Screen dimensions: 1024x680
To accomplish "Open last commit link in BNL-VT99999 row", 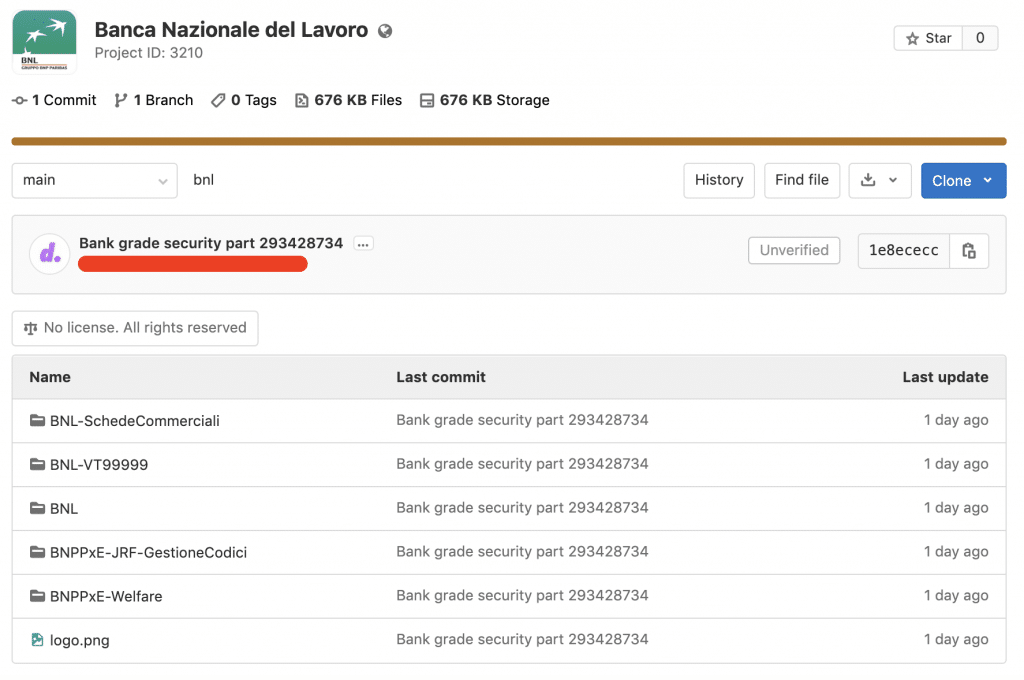I will tap(522, 464).
